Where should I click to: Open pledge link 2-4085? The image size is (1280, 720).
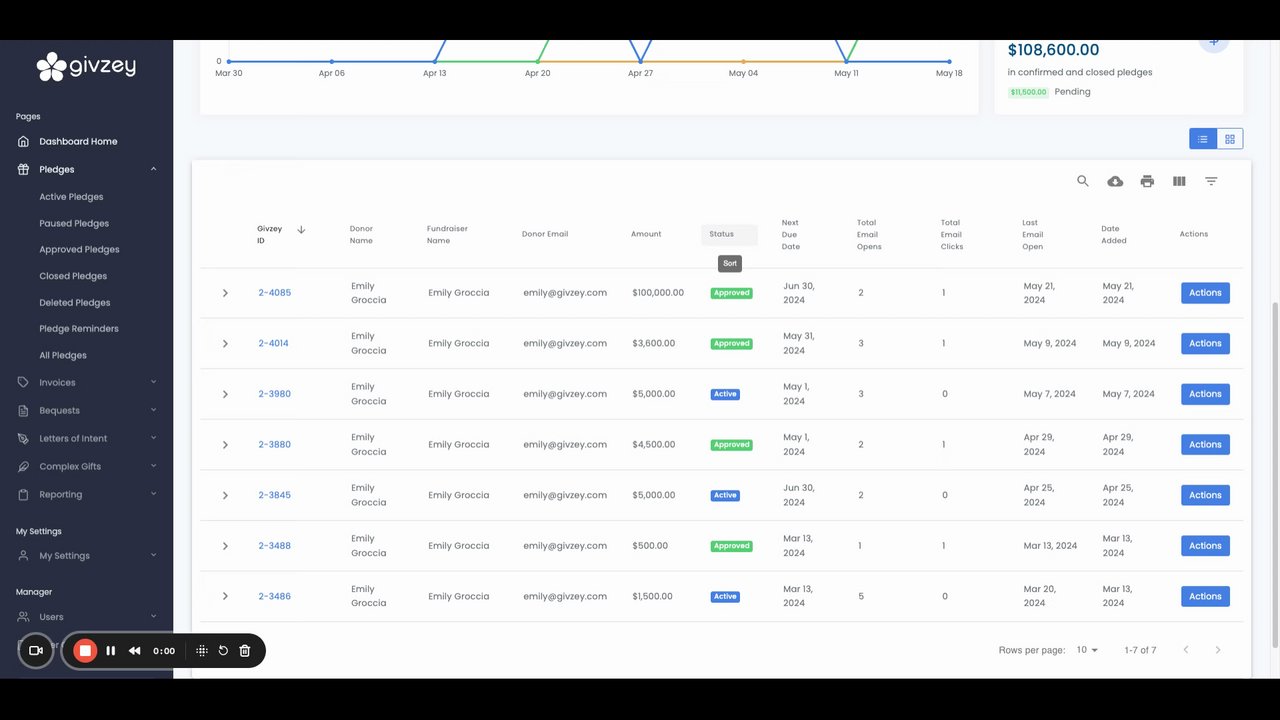274,293
